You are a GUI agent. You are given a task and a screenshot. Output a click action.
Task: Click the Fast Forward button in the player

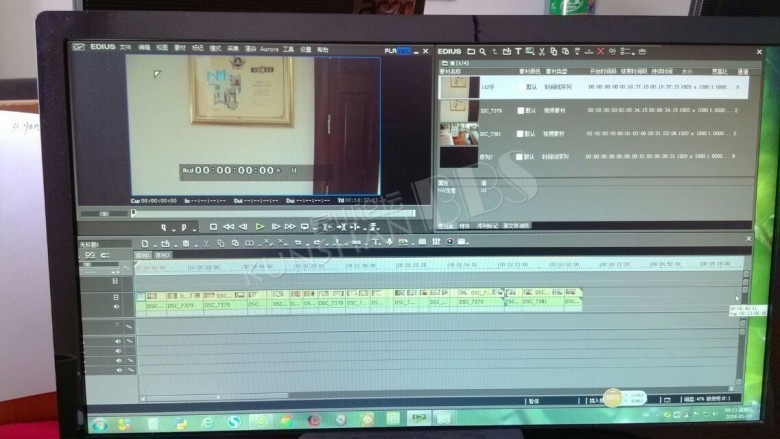[x=290, y=227]
